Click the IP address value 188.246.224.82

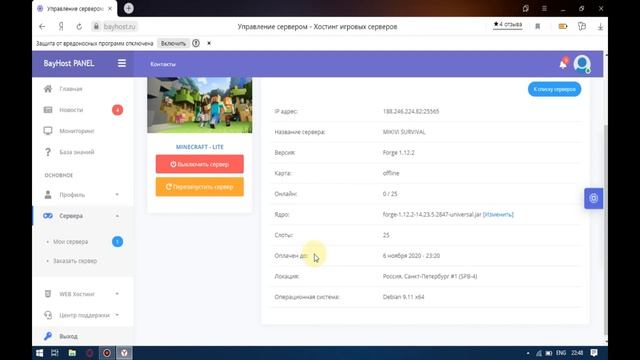[x=411, y=111]
